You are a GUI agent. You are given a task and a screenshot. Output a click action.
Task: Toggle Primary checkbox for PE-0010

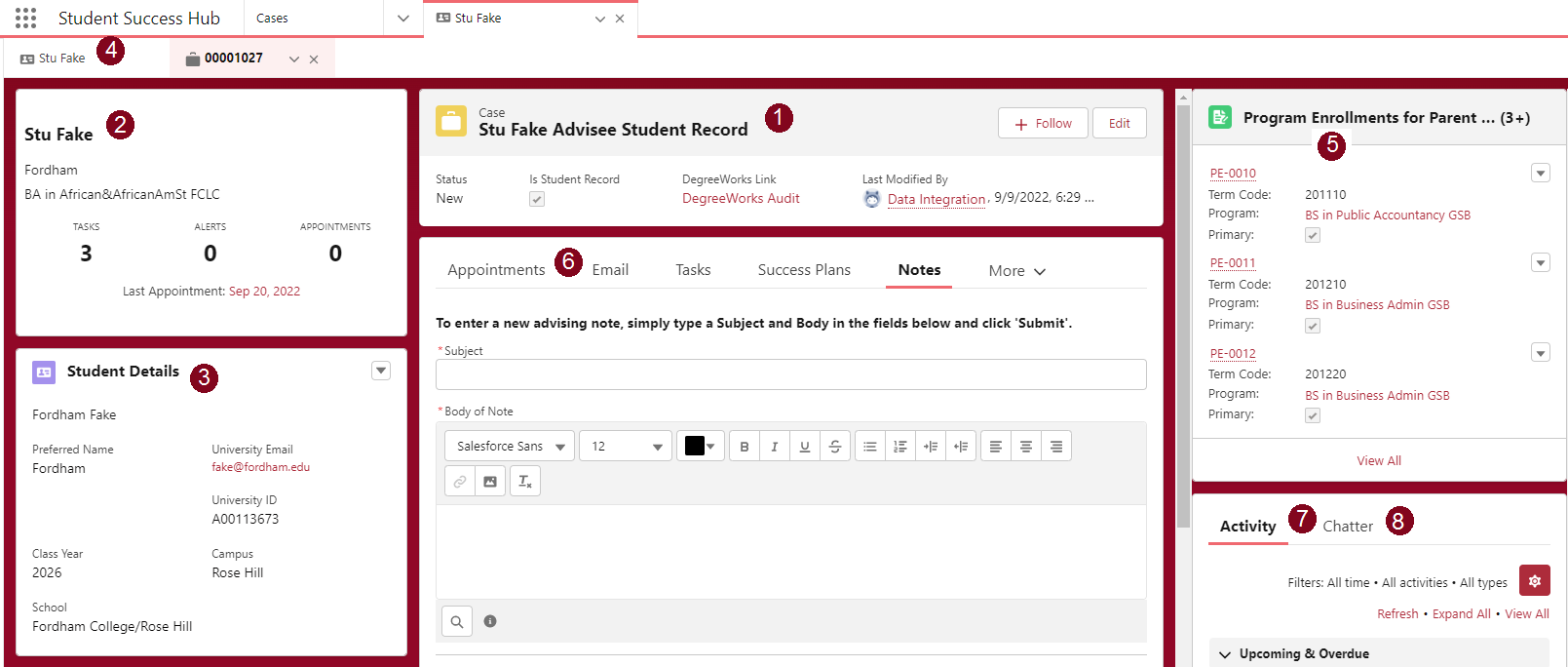click(1313, 235)
